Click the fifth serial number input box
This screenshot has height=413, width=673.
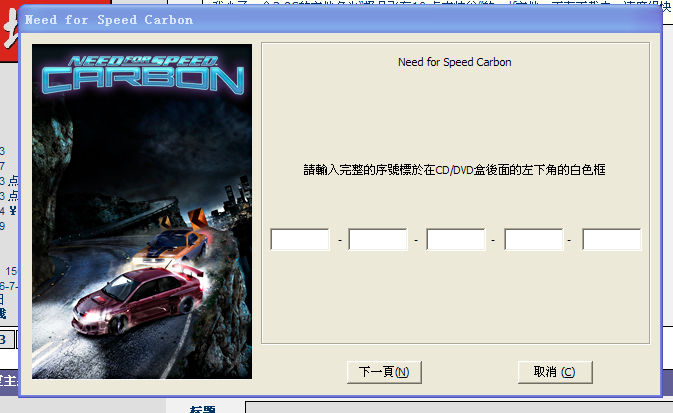click(612, 239)
